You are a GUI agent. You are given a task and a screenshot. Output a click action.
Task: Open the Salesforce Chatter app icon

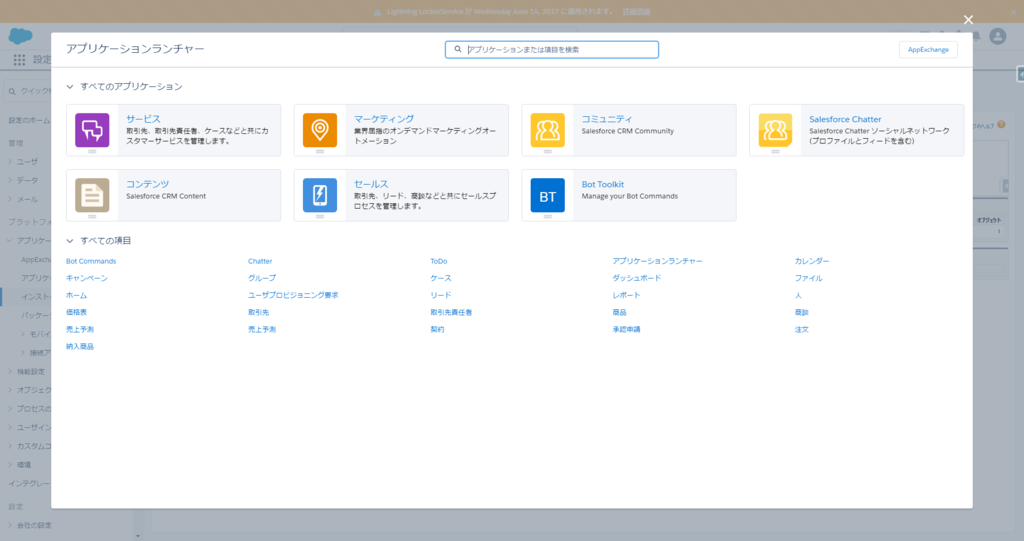point(776,130)
